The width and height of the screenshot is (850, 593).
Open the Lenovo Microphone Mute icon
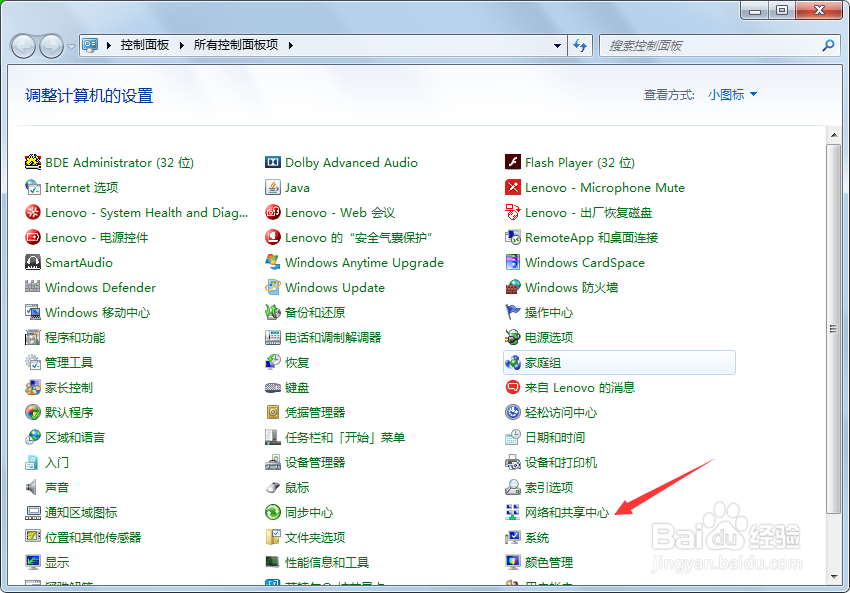513,187
